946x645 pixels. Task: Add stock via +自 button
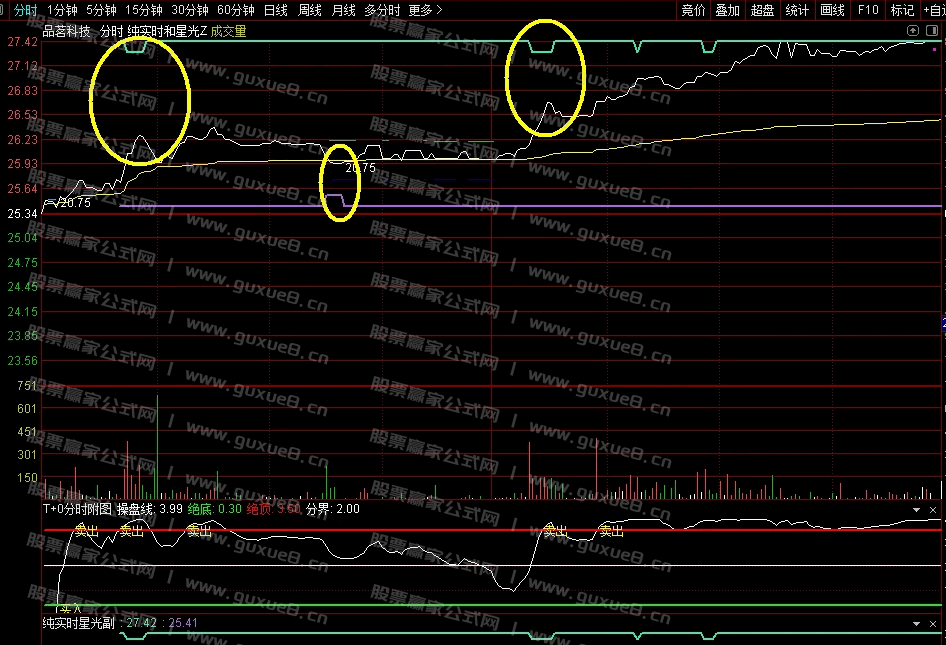click(x=933, y=10)
